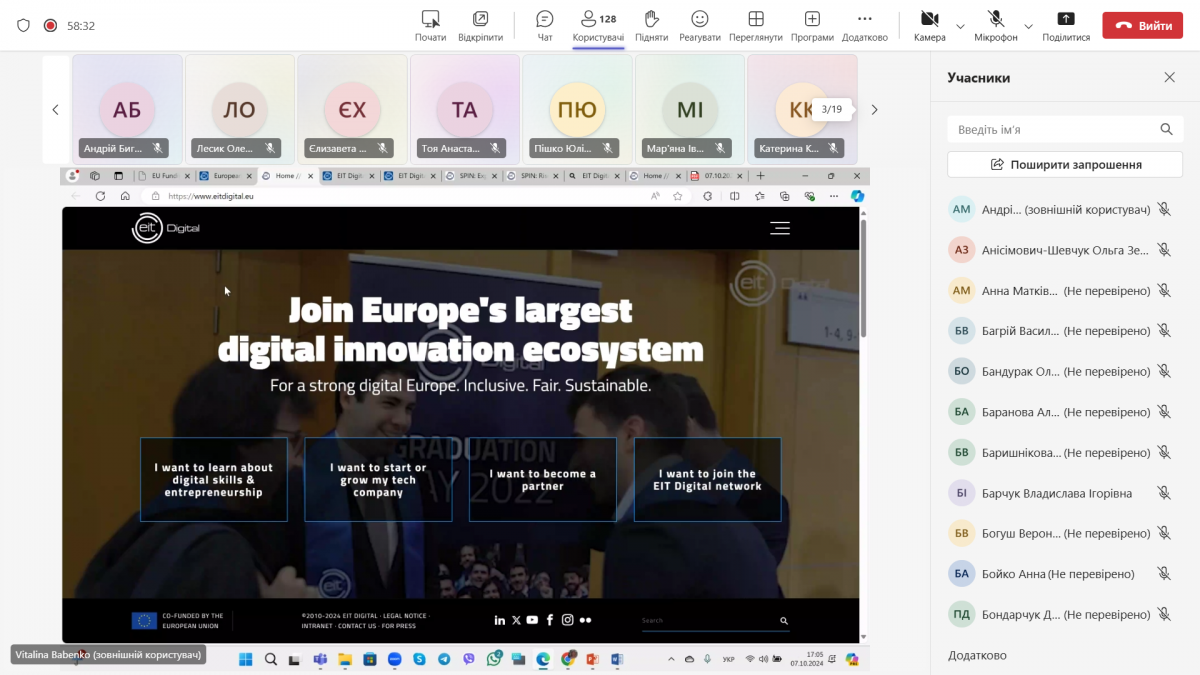Click the More (Додатково) ellipsis icon

point(864,26)
